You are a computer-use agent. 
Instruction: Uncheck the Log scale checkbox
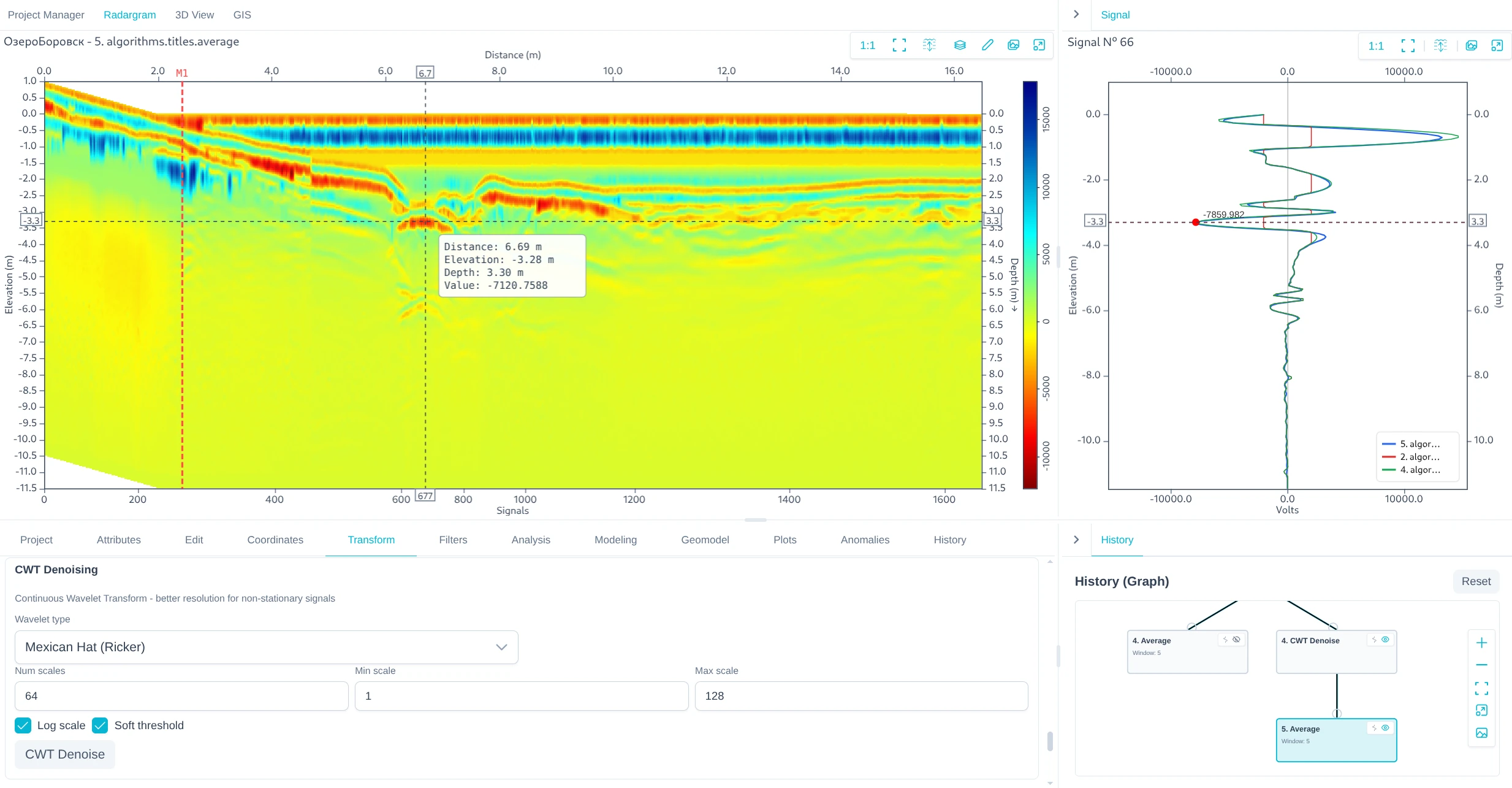coord(23,725)
